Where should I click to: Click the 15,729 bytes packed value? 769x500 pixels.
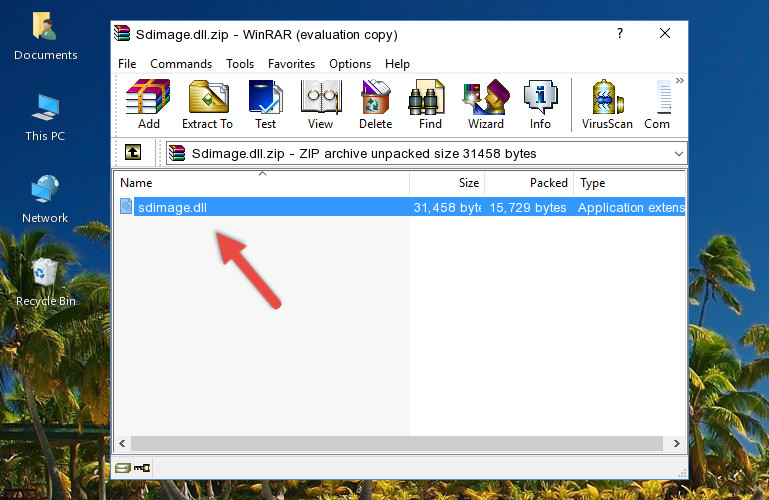tap(528, 207)
